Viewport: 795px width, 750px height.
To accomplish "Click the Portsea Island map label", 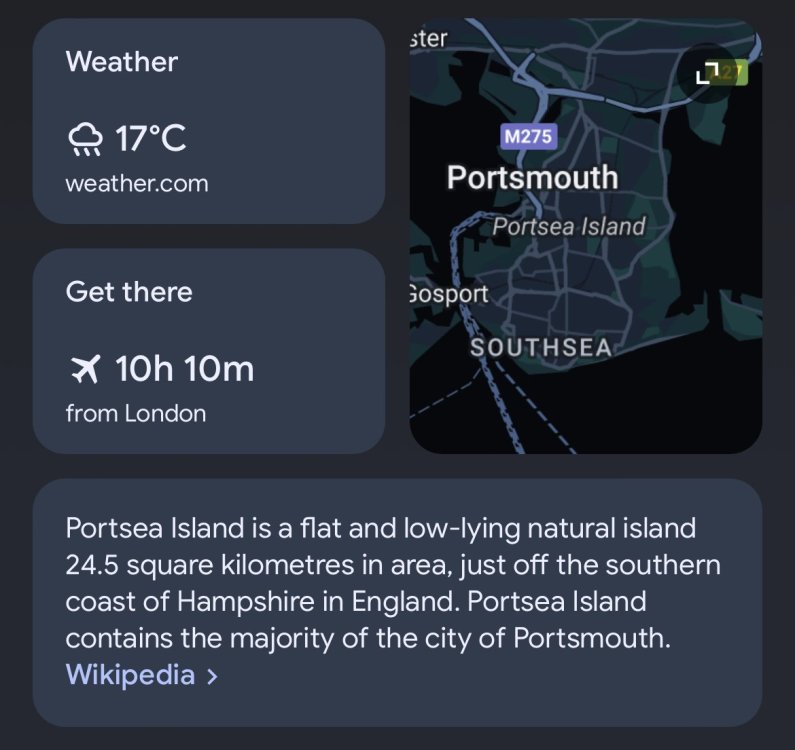I will coord(569,226).
